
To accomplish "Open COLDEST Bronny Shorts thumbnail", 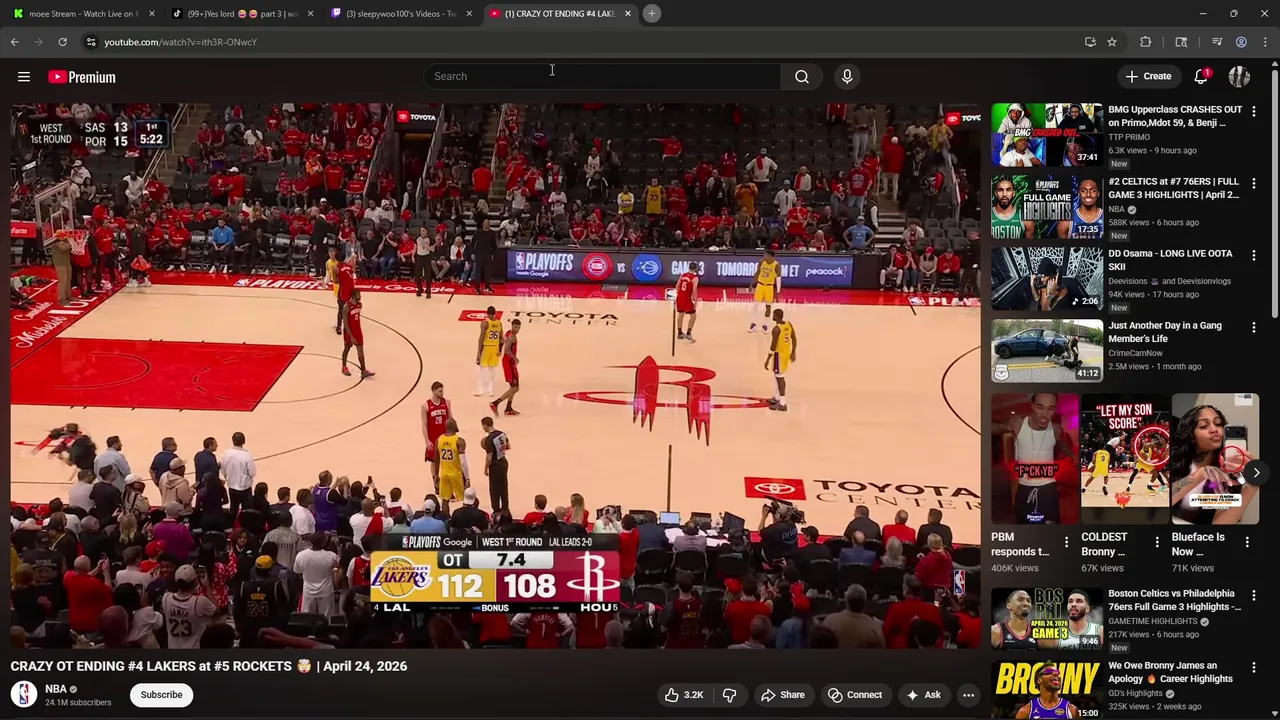I will coord(1125,459).
